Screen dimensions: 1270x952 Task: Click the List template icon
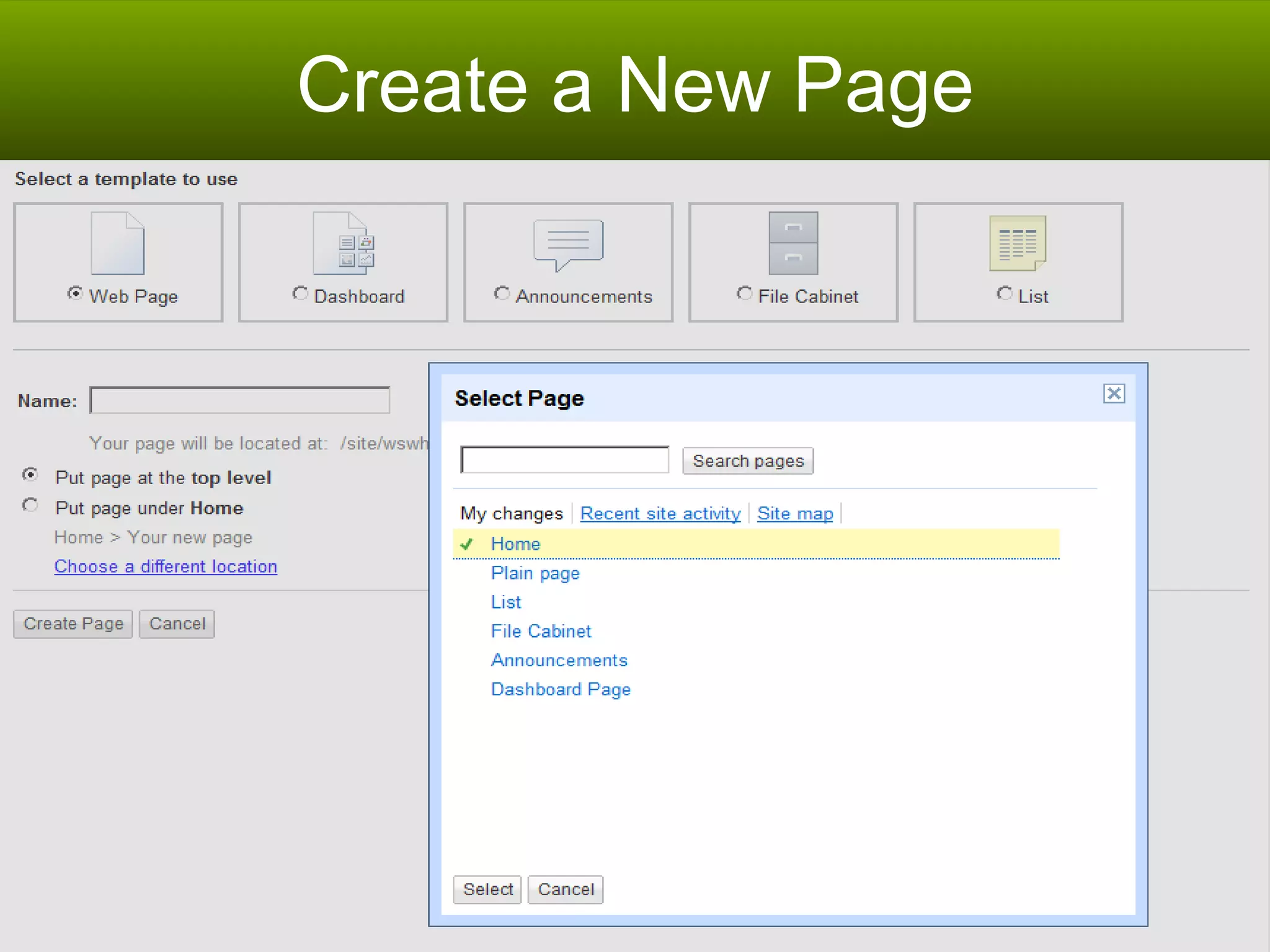(1018, 244)
